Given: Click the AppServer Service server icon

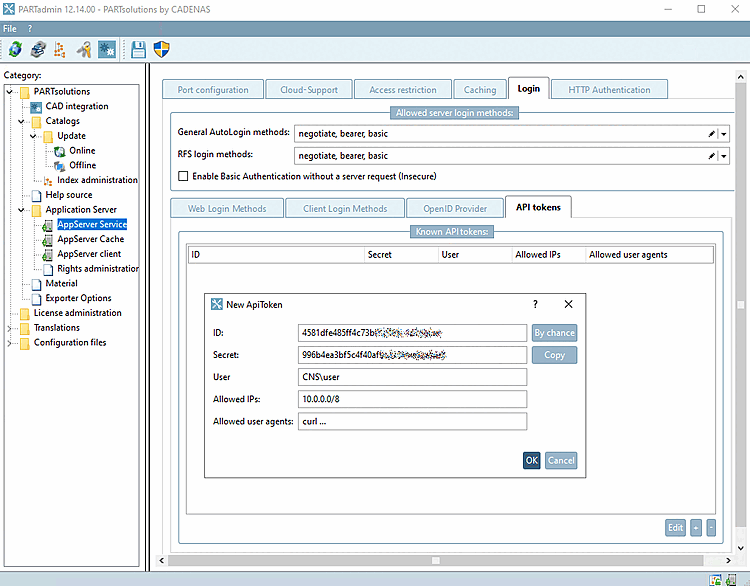Looking at the screenshot, I should (x=48, y=225).
